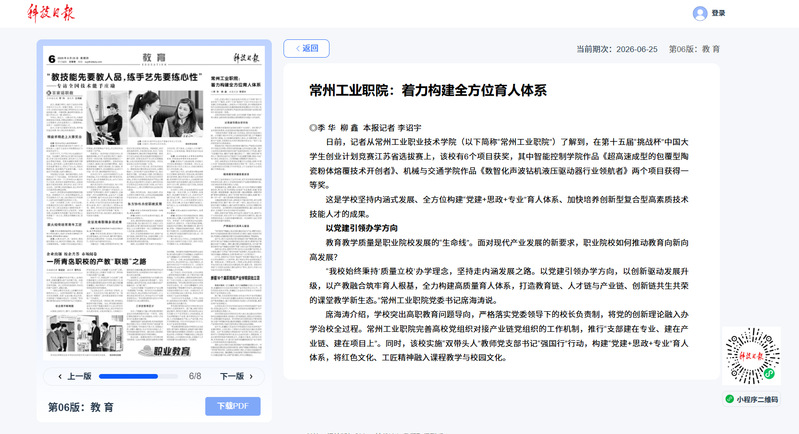The height and width of the screenshot is (434, 799).
Task: Select the 产教"联姻"之路 article on page preview
Action: 97,261
